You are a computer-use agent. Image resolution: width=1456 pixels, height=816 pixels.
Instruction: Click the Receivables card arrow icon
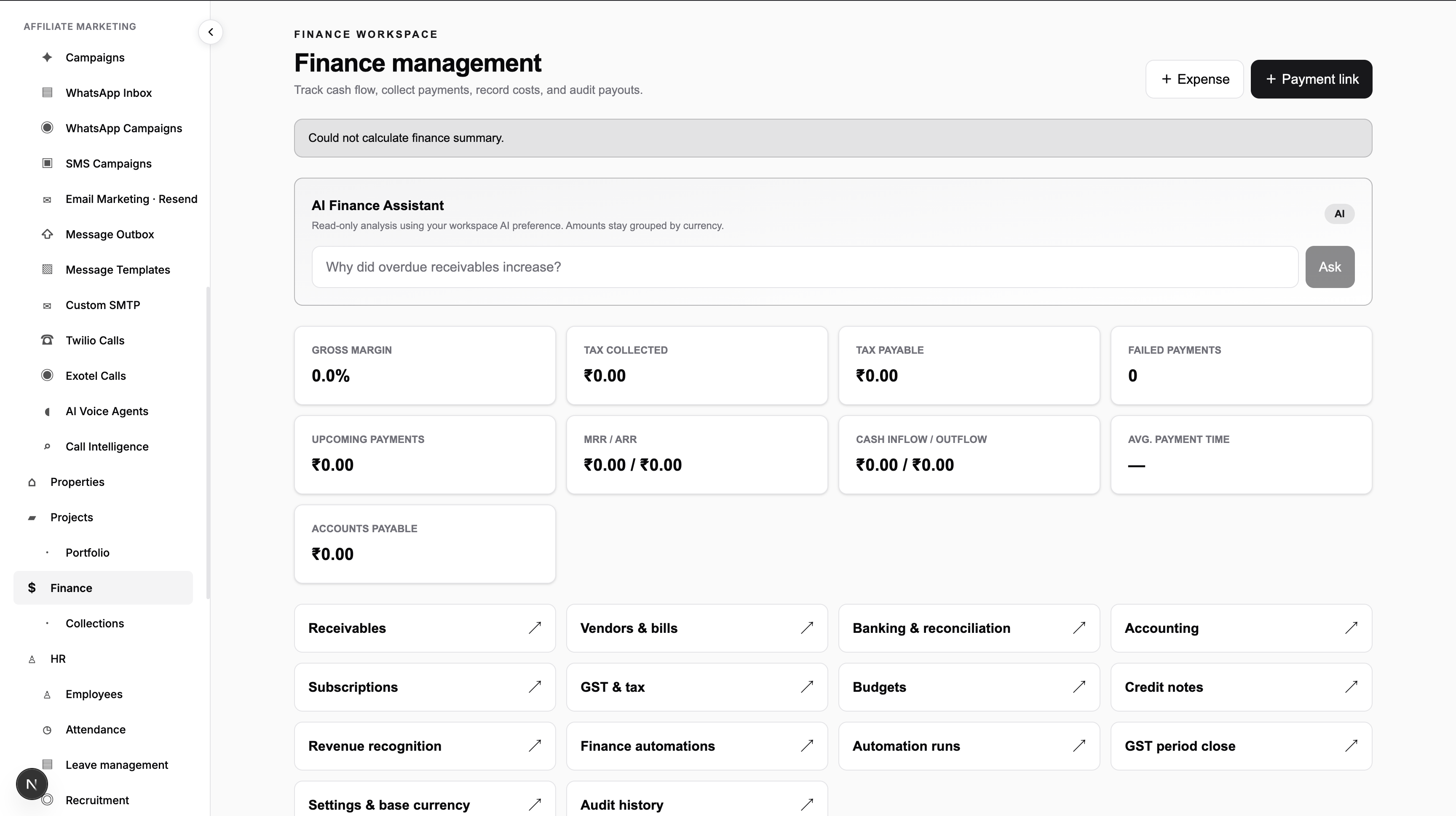(x=535, y=628)
